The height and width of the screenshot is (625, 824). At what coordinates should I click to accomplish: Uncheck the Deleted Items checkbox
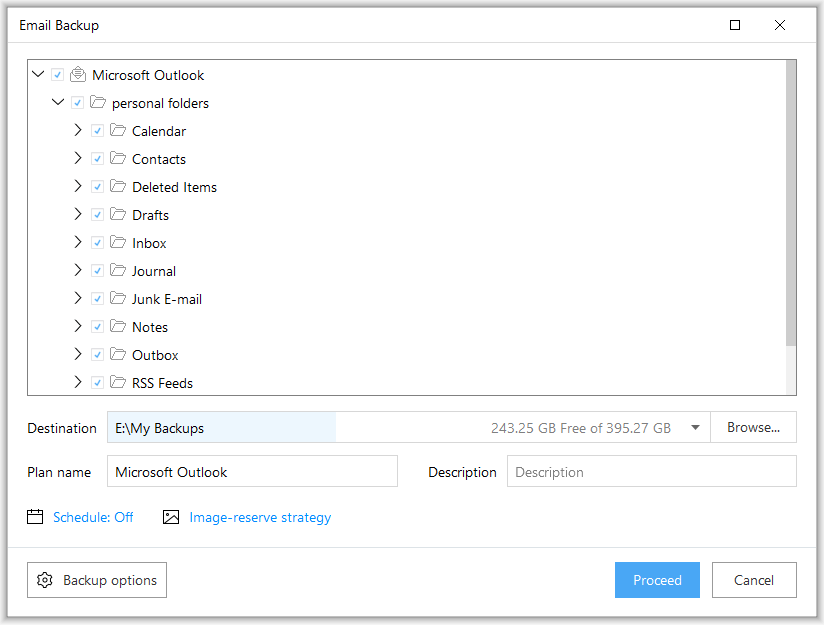[97, 187]
